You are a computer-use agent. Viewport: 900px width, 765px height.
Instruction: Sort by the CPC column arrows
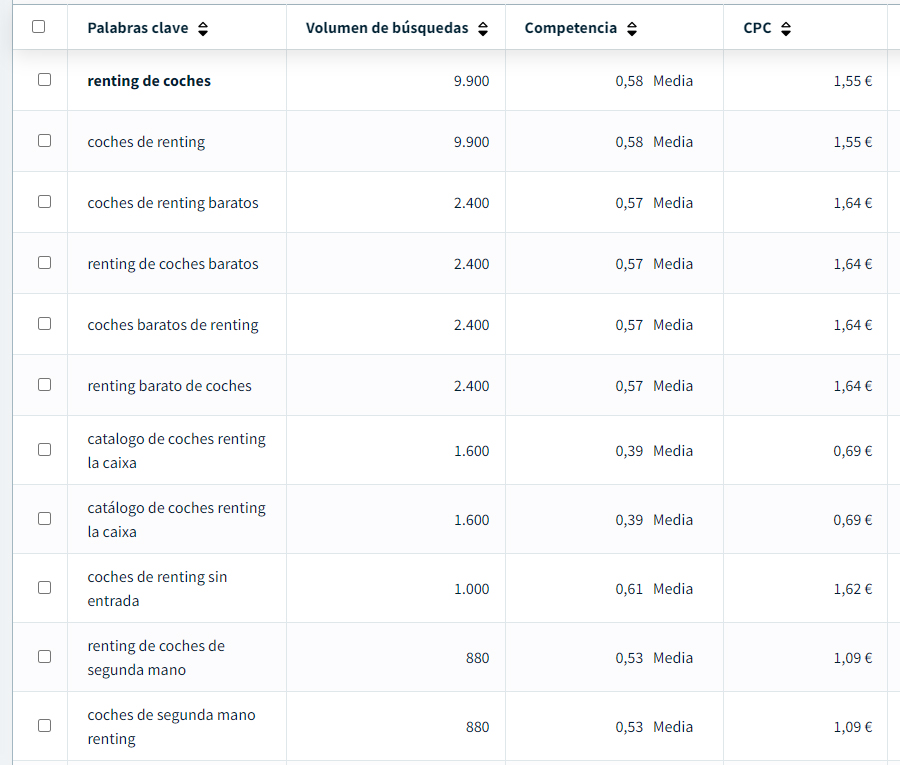[x=786, y=28]
